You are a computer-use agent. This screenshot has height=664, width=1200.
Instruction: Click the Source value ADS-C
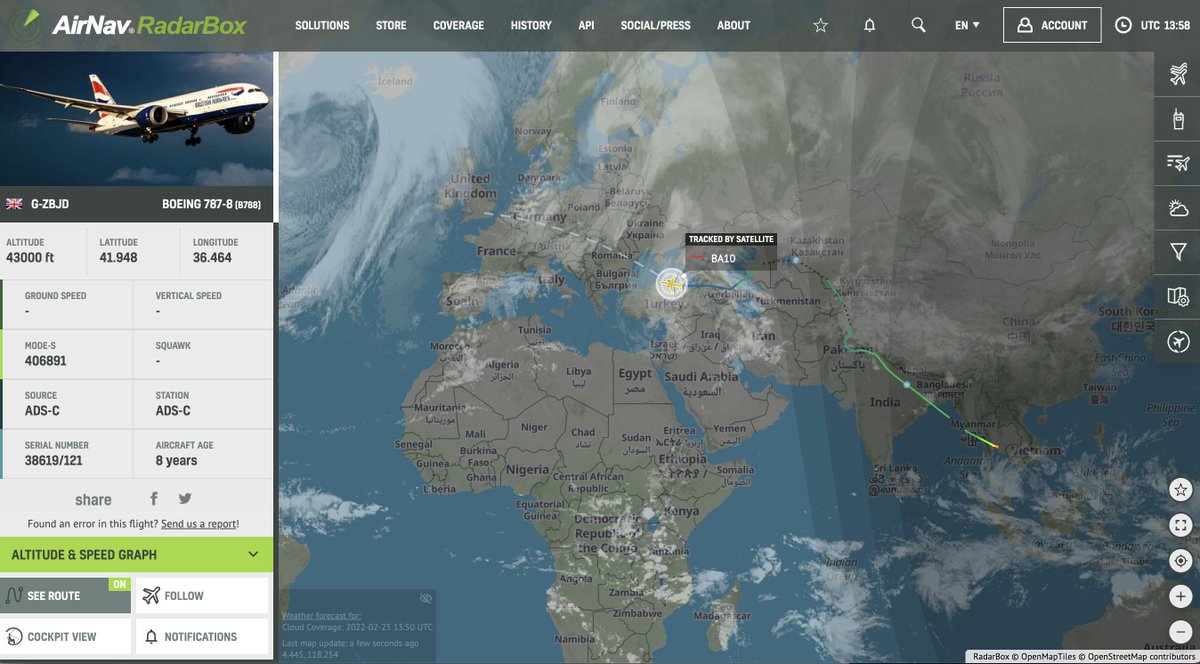tap(41, 411)
